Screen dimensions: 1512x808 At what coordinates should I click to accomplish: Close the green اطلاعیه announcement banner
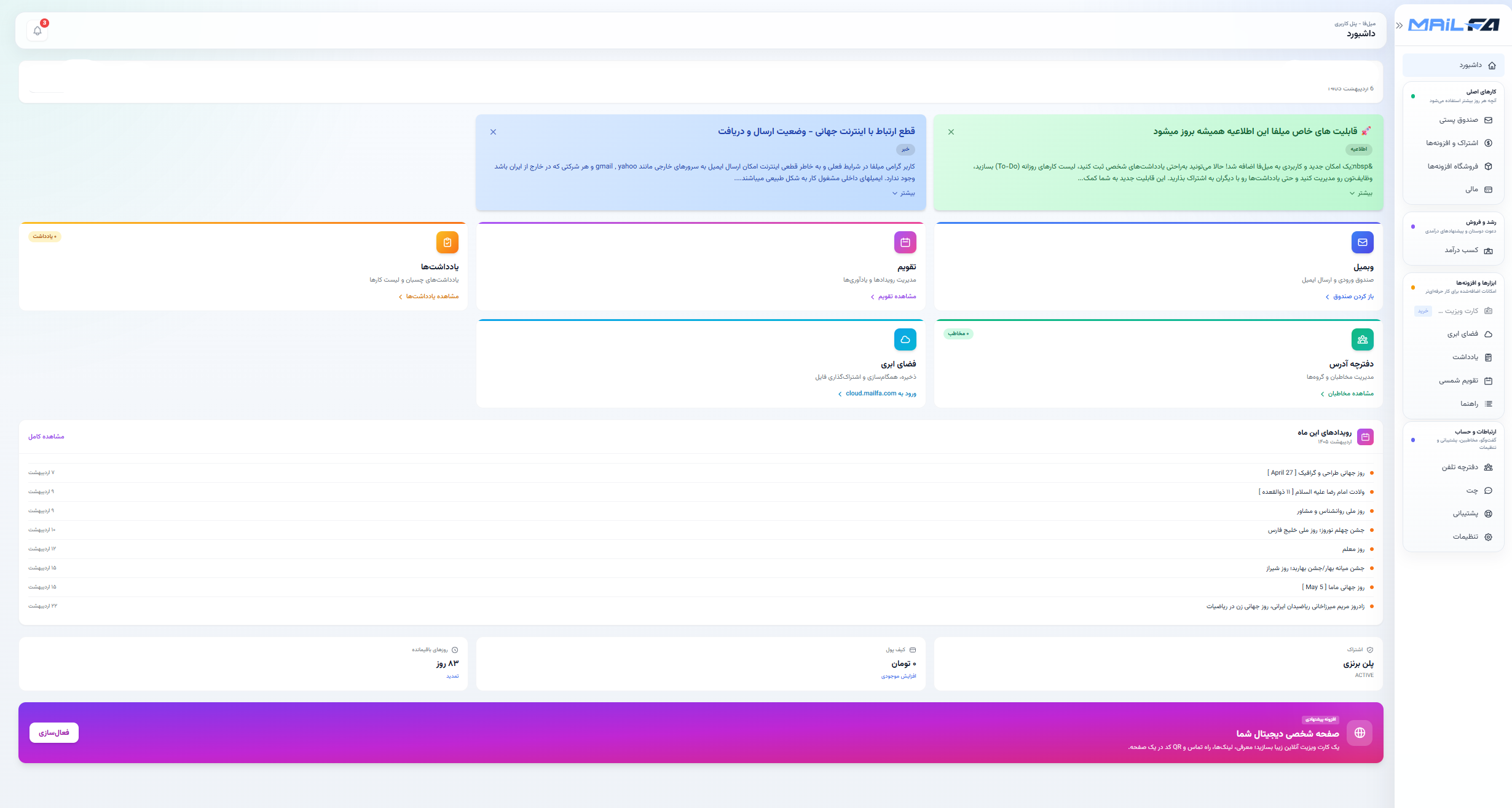click(x=951, y=132)
